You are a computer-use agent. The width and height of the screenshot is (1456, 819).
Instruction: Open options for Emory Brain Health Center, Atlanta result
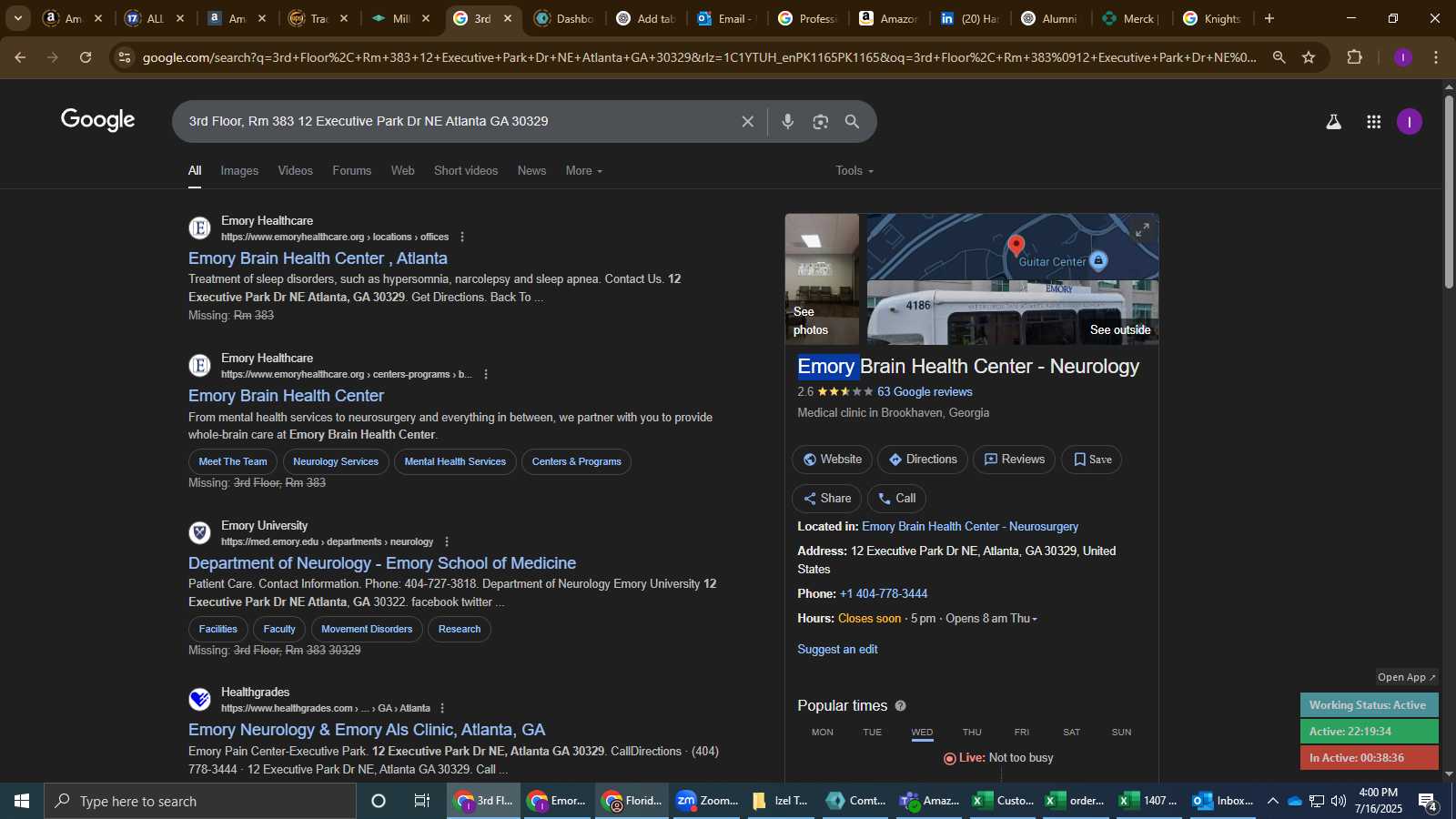click(x=462, y=237)
